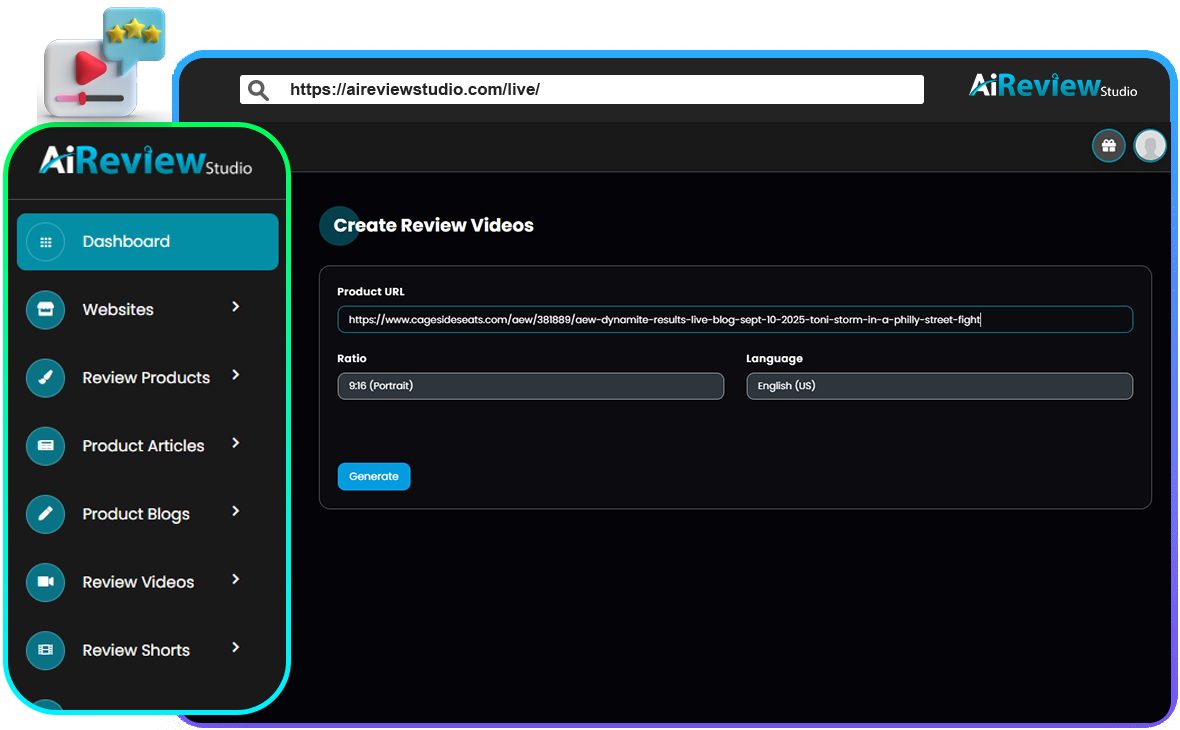Click the aireviewstudio.com address bar
This screenshot has width=1180, height=730.
tap(600, 90)
